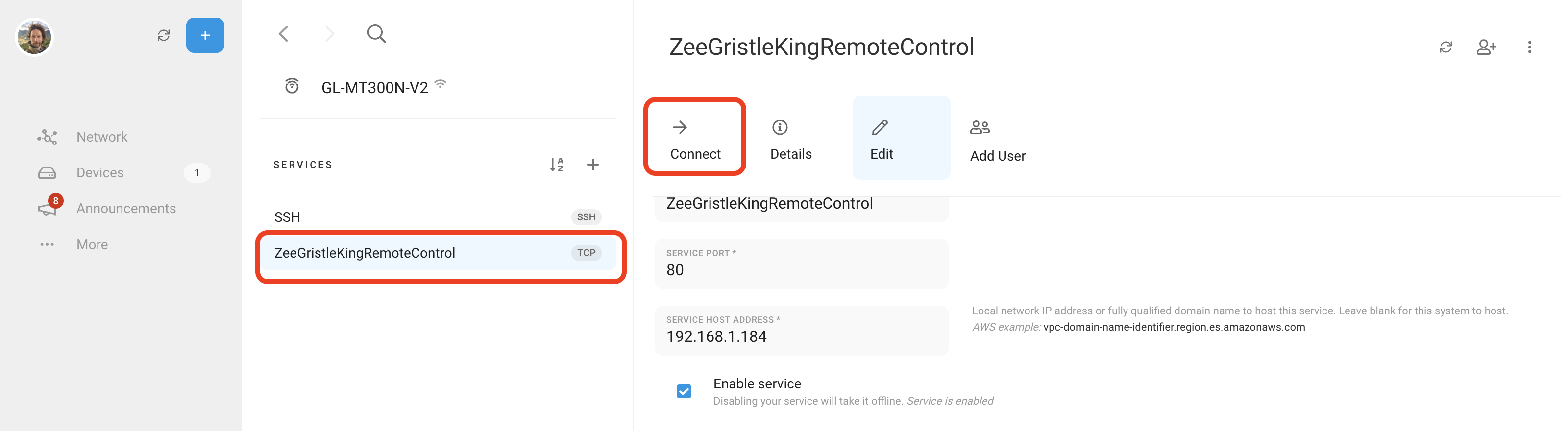Navigate back with left chevron
This screenshot has width=1568, height=431.
point(284,33)
